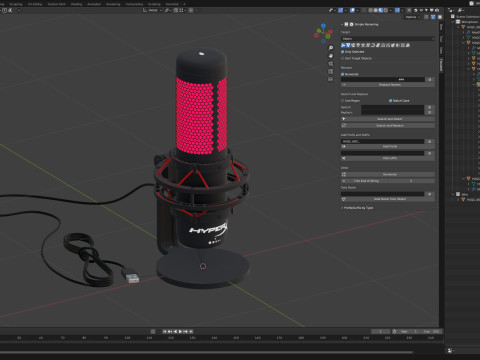Toggle the Only Selected checkbox
The width and height of the screenshot is (480, 360).
[342, 52]
